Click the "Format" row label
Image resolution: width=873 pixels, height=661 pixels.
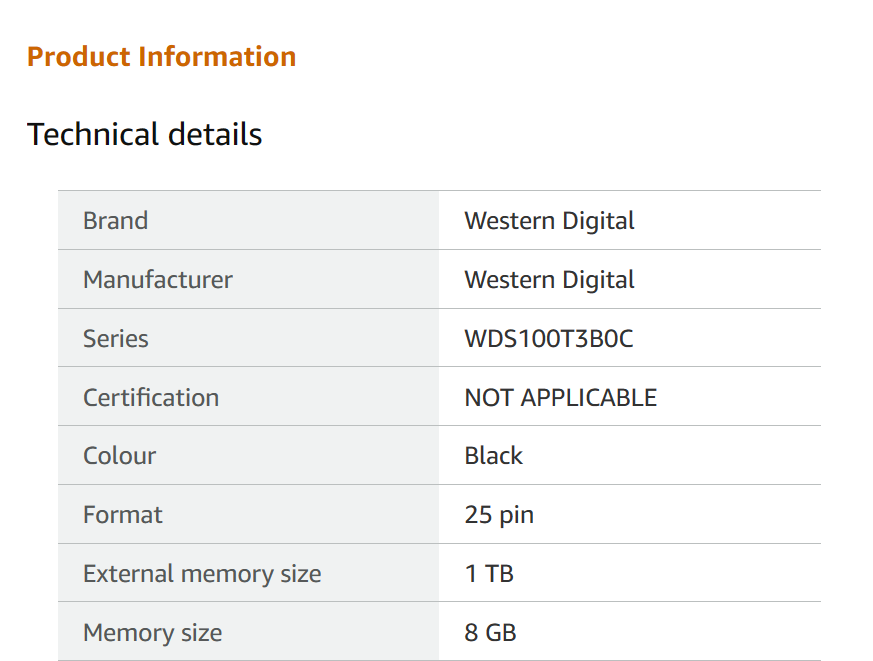[122, 515]
